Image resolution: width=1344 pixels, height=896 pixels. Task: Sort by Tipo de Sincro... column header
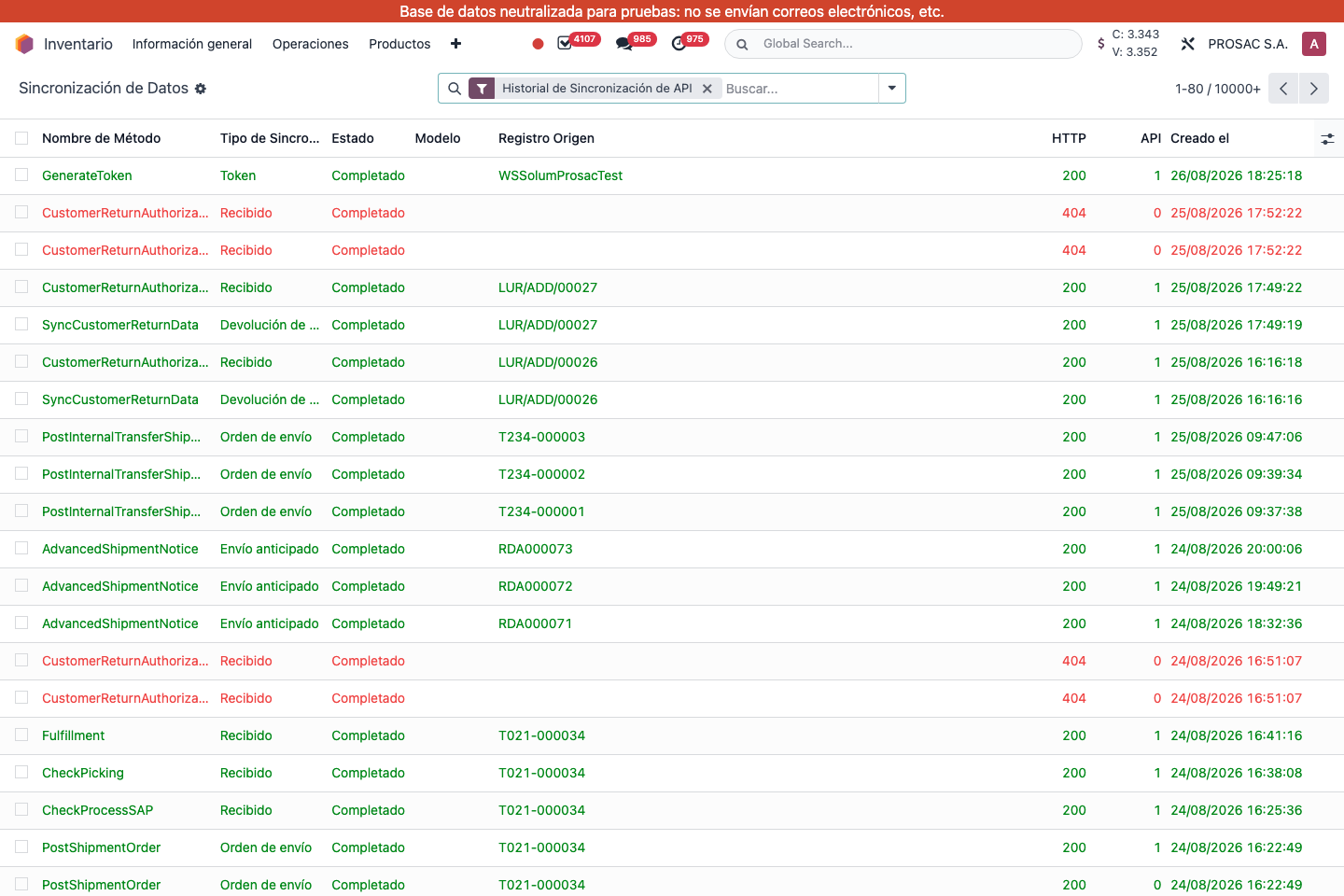[x=270, y=138]
